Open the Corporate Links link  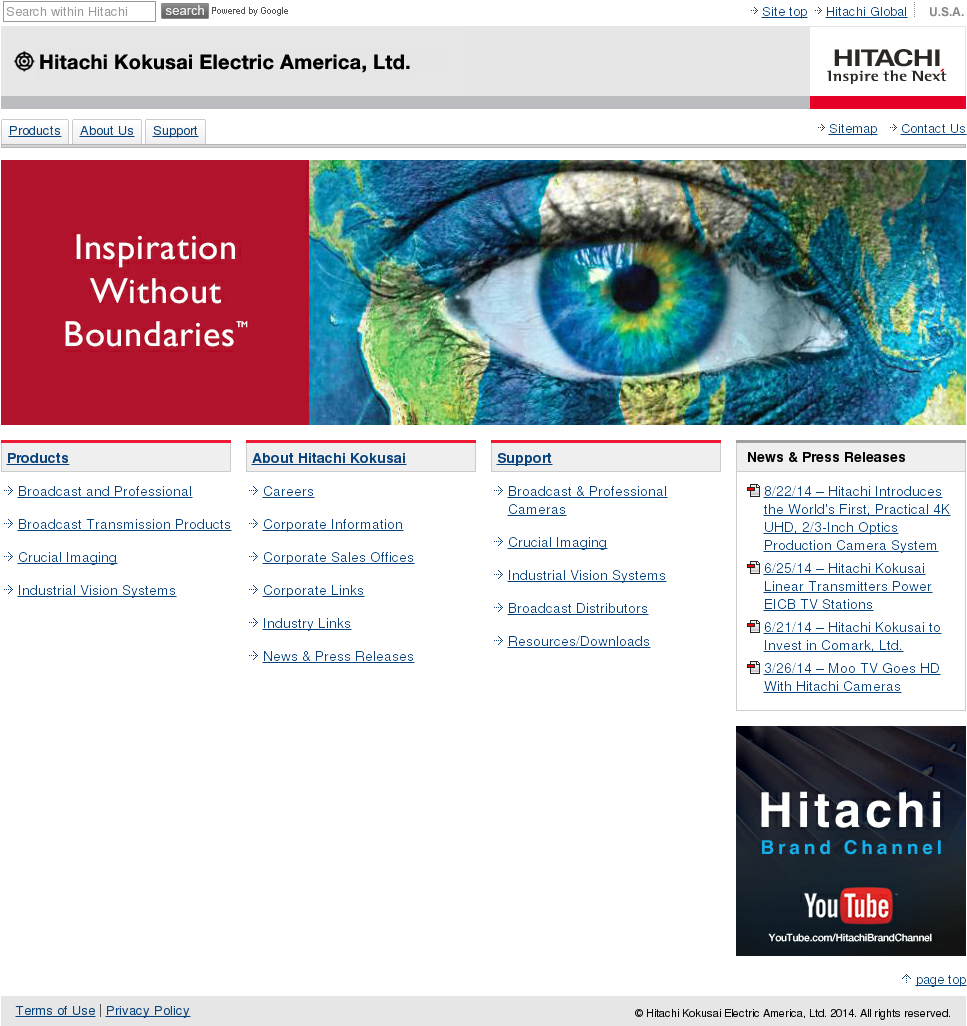313,590
